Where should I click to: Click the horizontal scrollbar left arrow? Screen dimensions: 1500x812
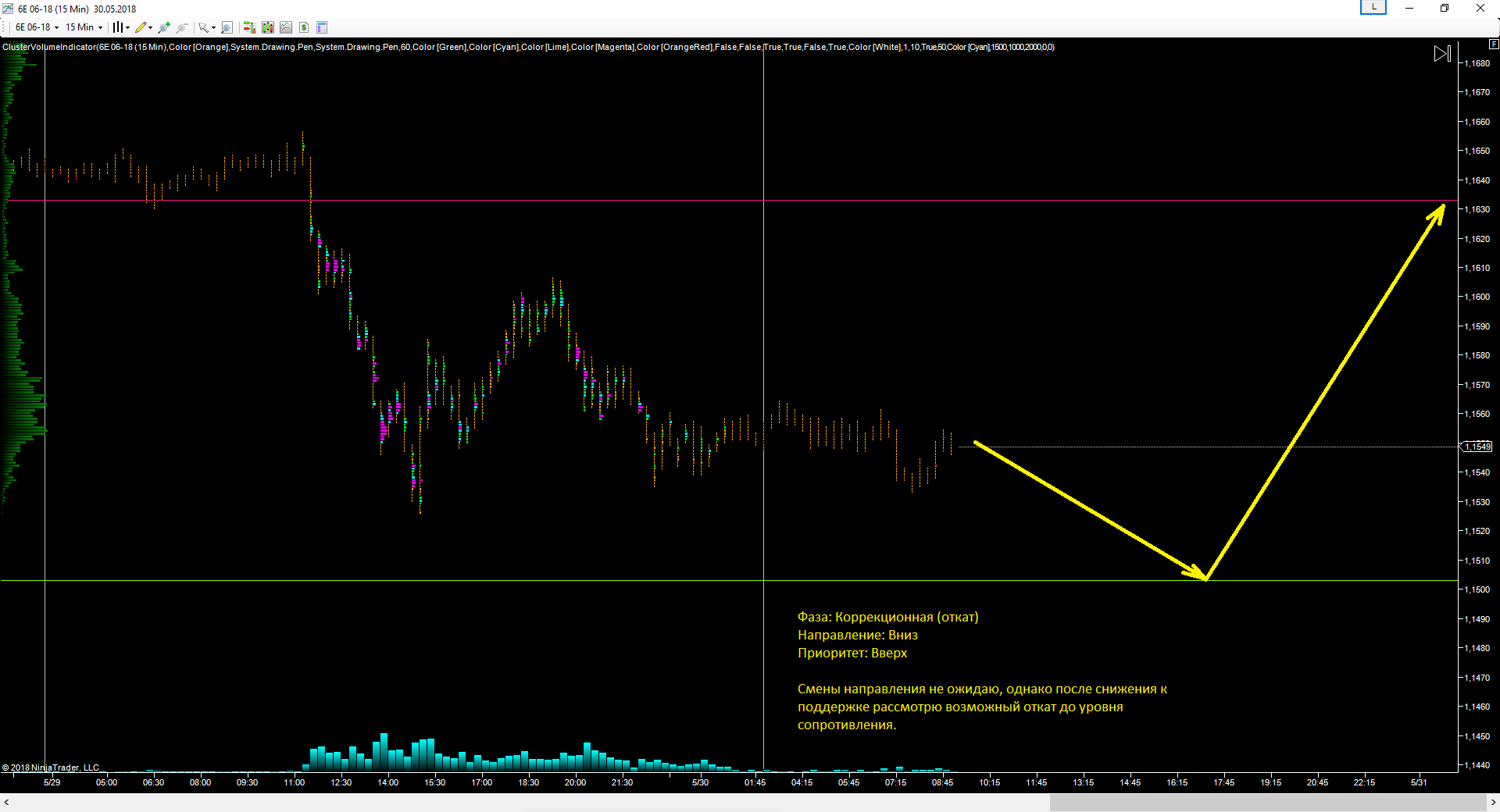point(6,802)
